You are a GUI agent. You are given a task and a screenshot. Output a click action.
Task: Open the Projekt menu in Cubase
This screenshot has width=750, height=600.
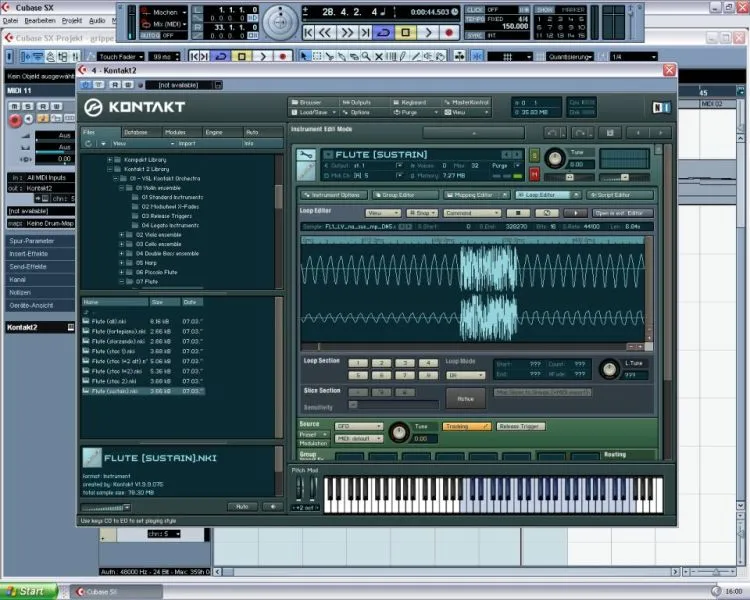pyautogui.click(x=71, y=19)
